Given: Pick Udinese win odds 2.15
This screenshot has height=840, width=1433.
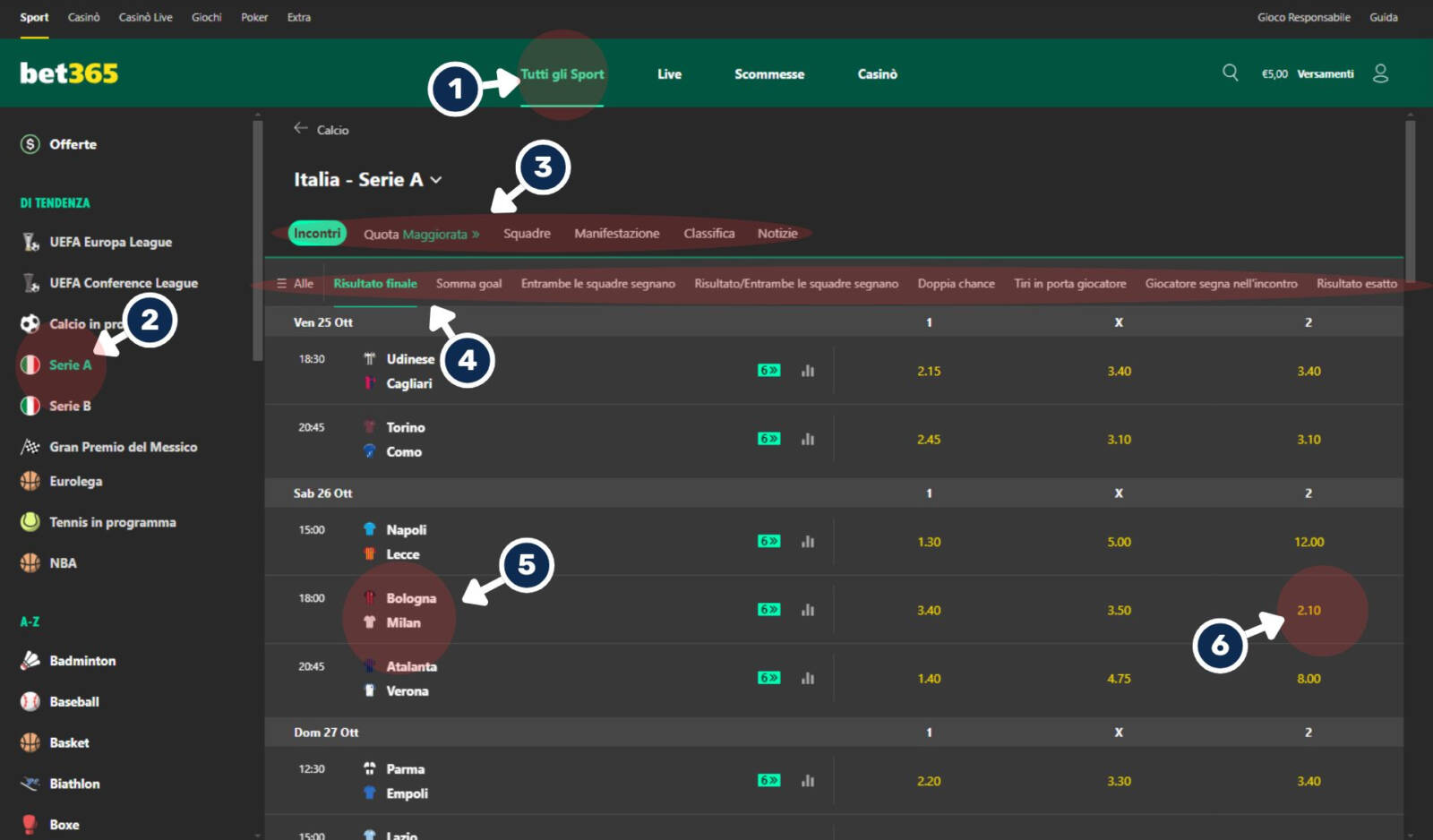Looking at the screenshot, I should [x=929, y=371].
